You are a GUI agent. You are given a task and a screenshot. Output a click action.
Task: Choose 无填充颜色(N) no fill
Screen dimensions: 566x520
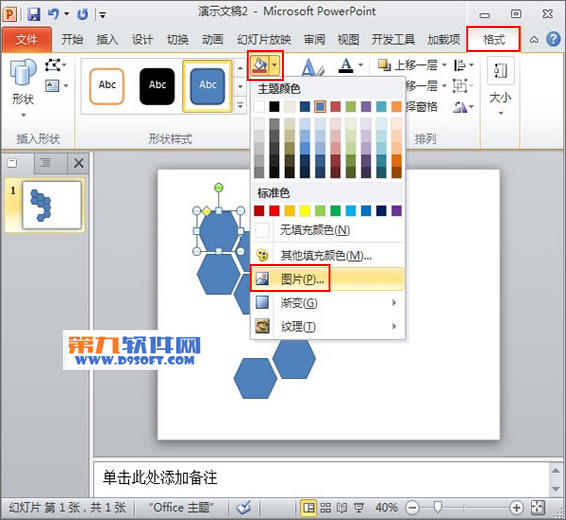pos(328,230)
